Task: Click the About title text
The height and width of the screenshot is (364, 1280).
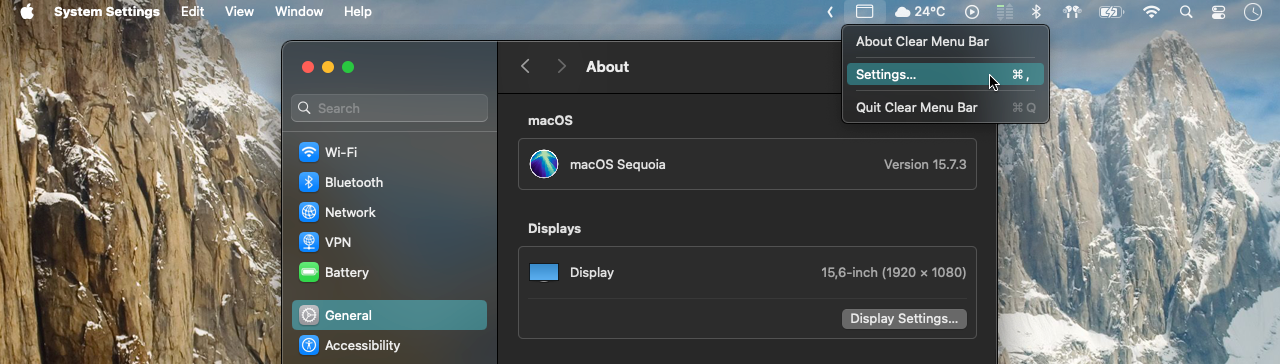Action: click(x=607, y=67)
